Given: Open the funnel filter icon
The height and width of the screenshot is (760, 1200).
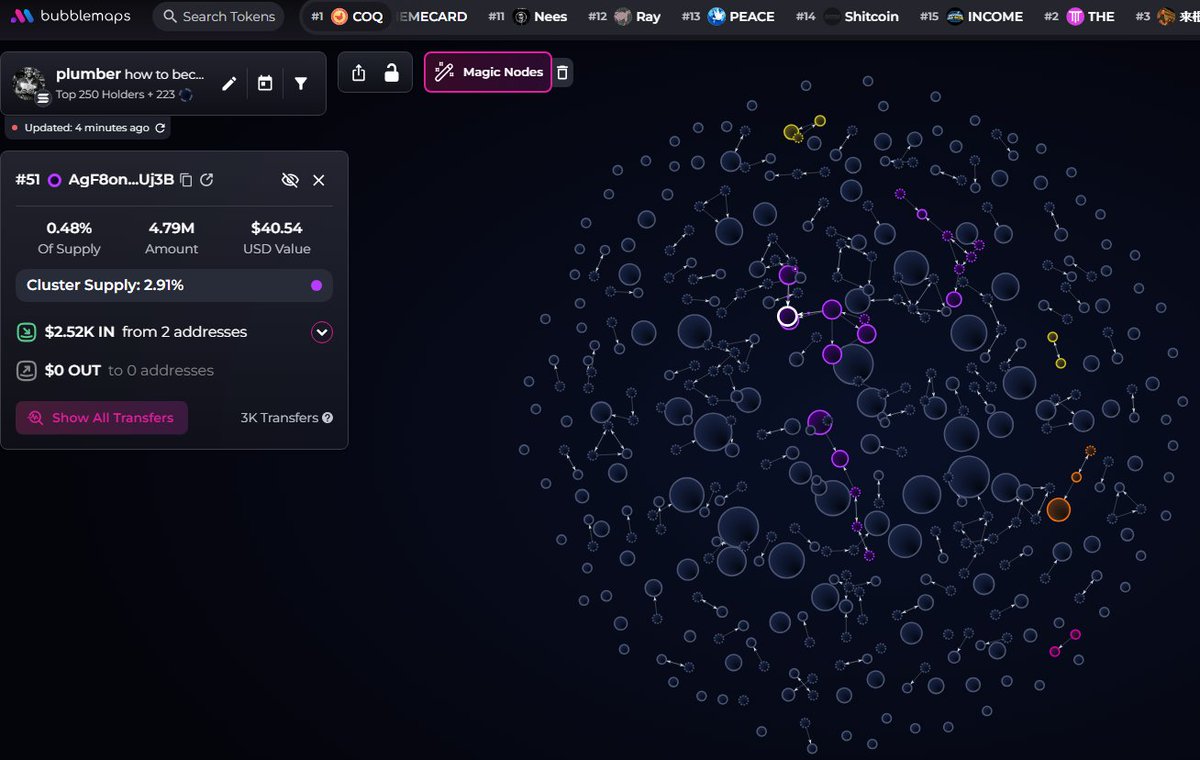Looking at the screenshot, I should [301, 84].
